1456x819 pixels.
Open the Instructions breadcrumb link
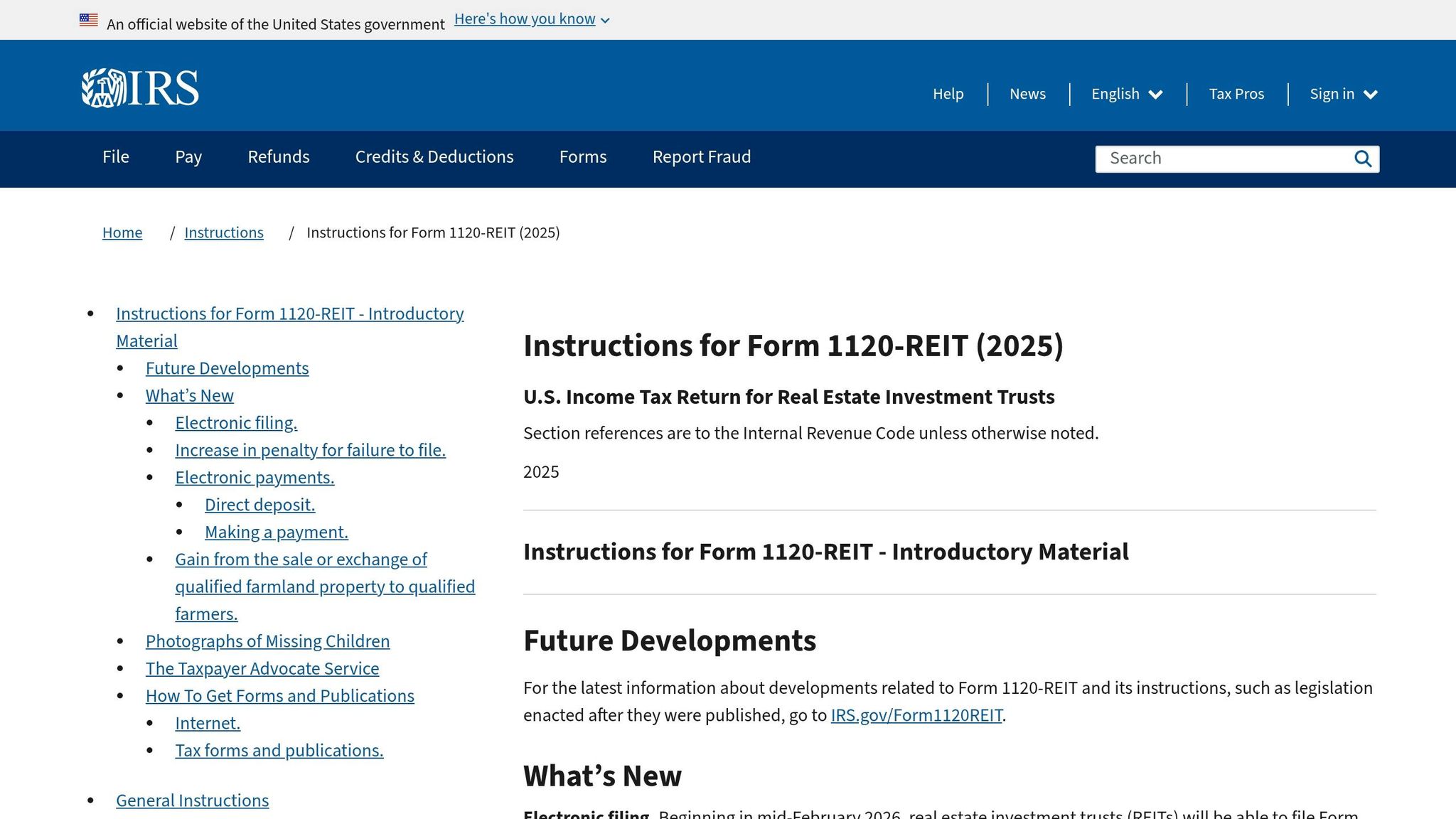pyautogui.click(x=224, y=232)
